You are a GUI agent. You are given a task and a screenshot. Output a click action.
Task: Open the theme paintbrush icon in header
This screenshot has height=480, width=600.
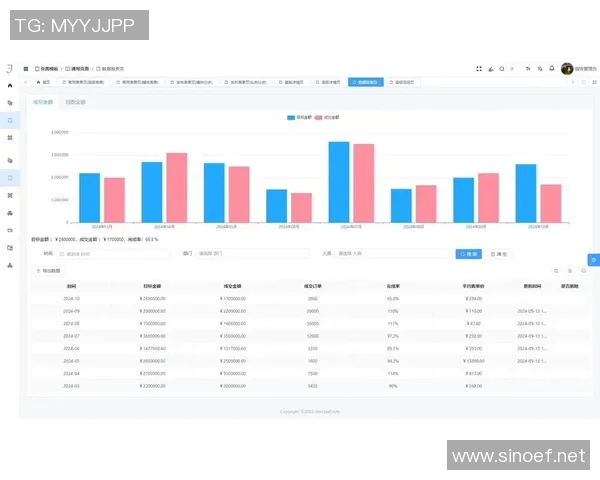pos(491,69)
